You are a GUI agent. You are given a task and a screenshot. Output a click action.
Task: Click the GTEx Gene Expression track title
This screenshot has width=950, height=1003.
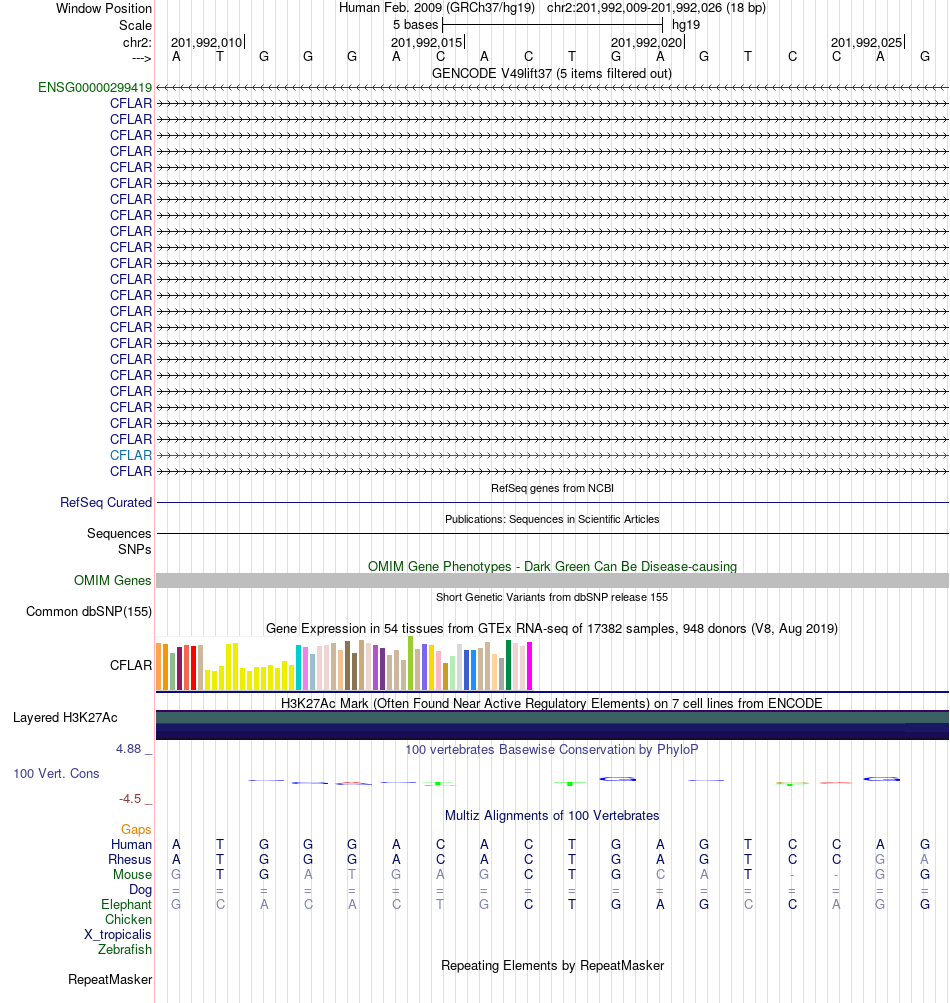pyautogui.click(x=552, y=628)
